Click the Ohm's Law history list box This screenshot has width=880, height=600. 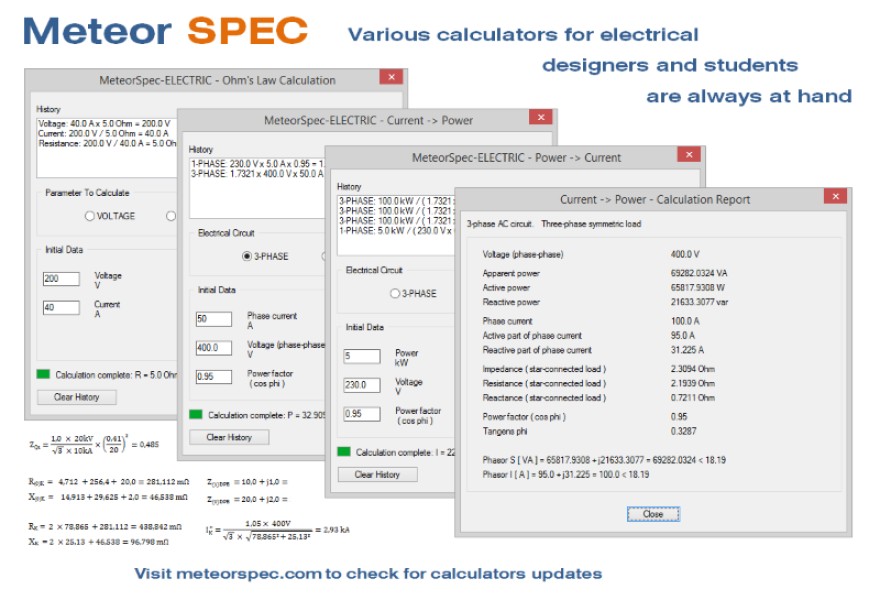click(107, 148)
